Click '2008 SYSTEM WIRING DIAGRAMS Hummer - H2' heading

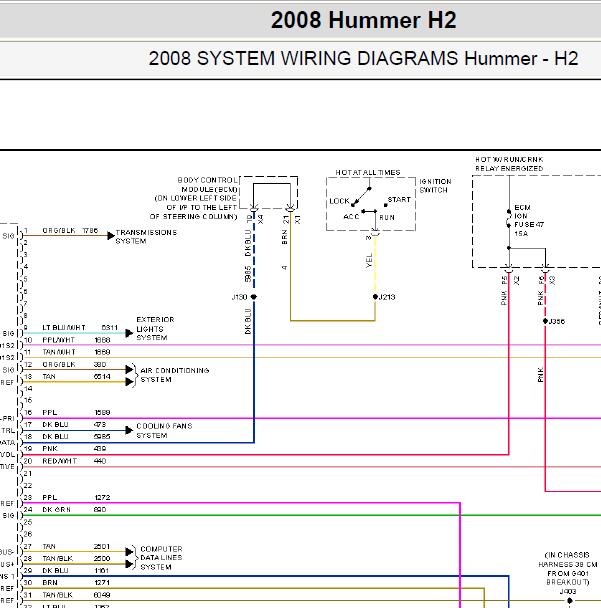pos(363,59)
